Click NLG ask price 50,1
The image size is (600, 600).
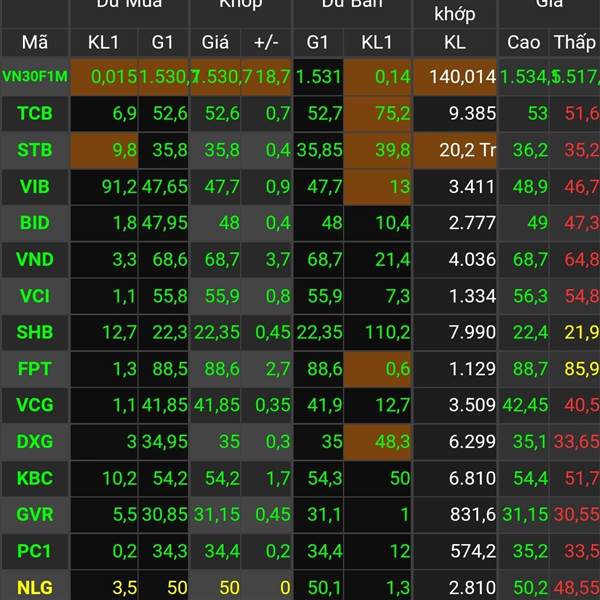[324, 587]
